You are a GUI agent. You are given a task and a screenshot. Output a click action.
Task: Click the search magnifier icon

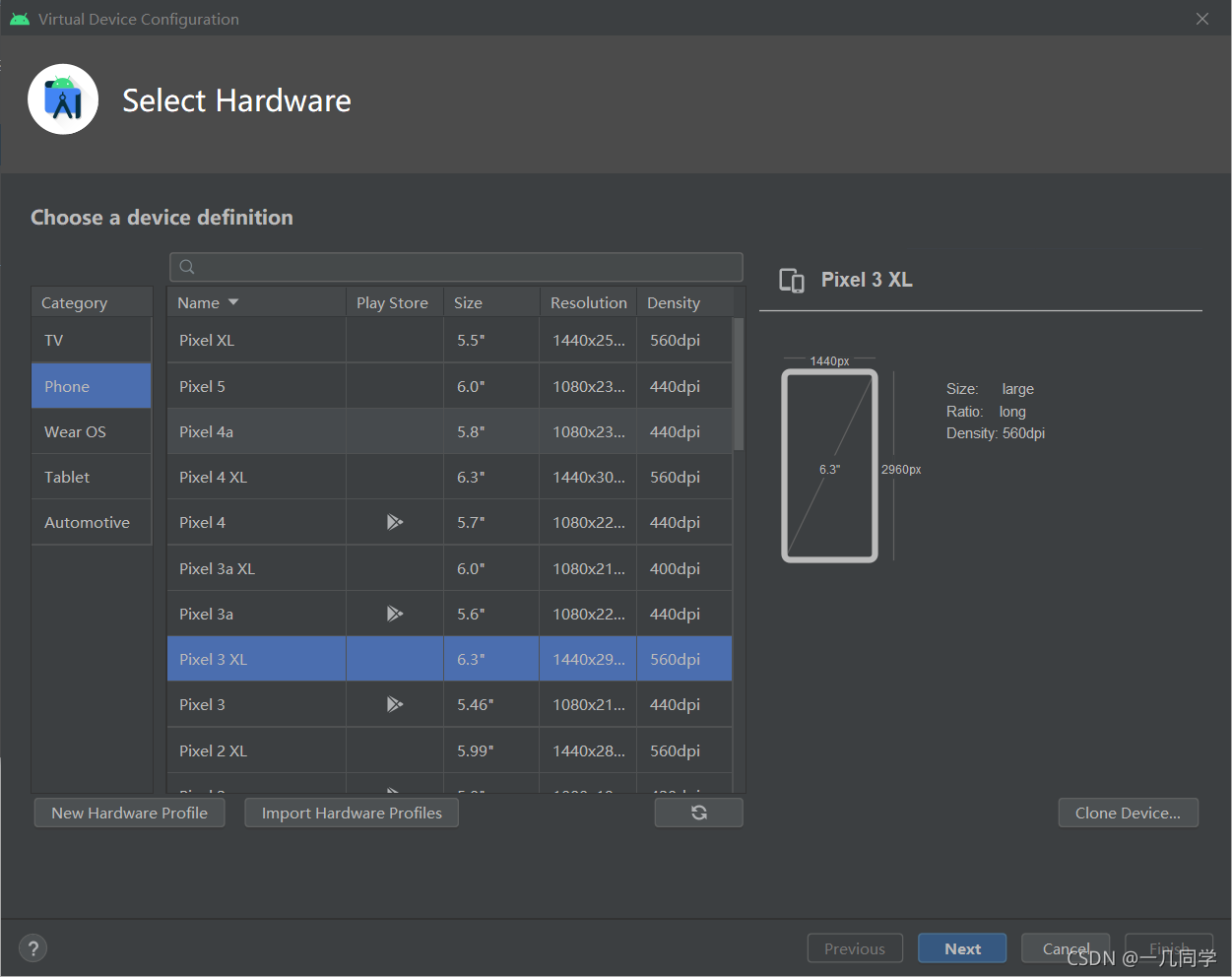(187, 267)
